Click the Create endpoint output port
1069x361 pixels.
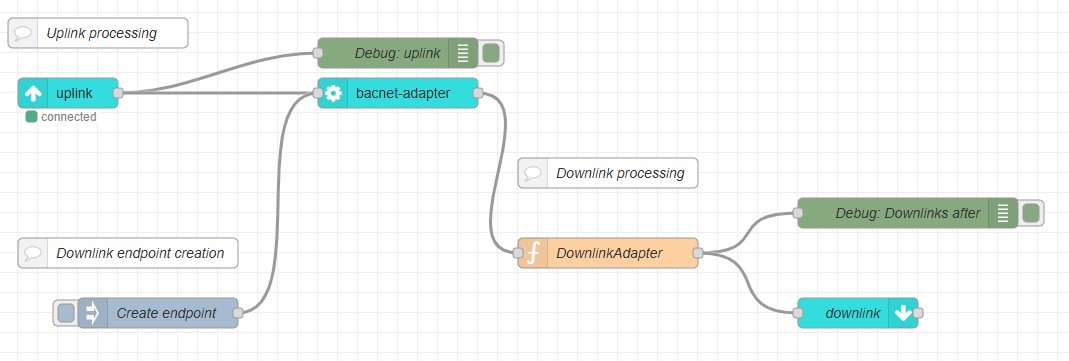[x=238, y=313]
